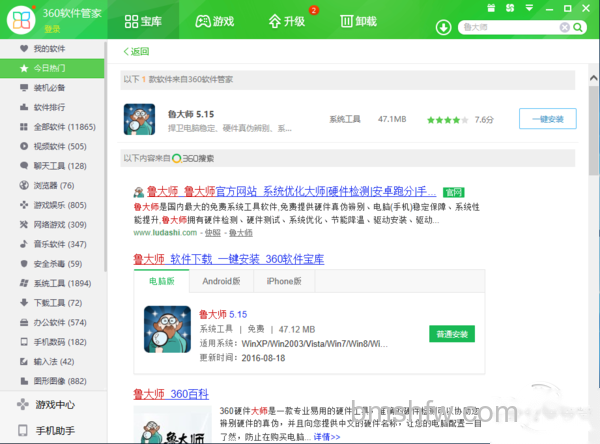Select 输入法 (42) category

(x=52, y=361)
